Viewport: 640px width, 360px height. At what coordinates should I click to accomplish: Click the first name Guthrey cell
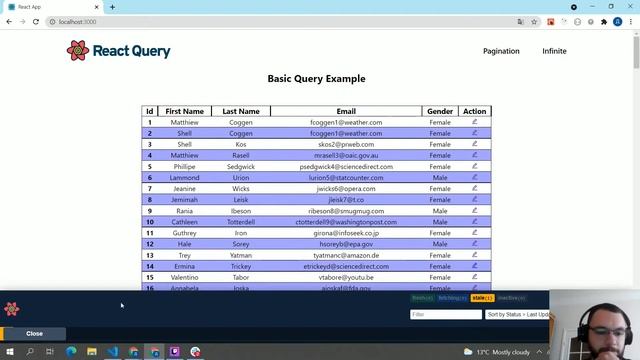click(x=184, y=233)
